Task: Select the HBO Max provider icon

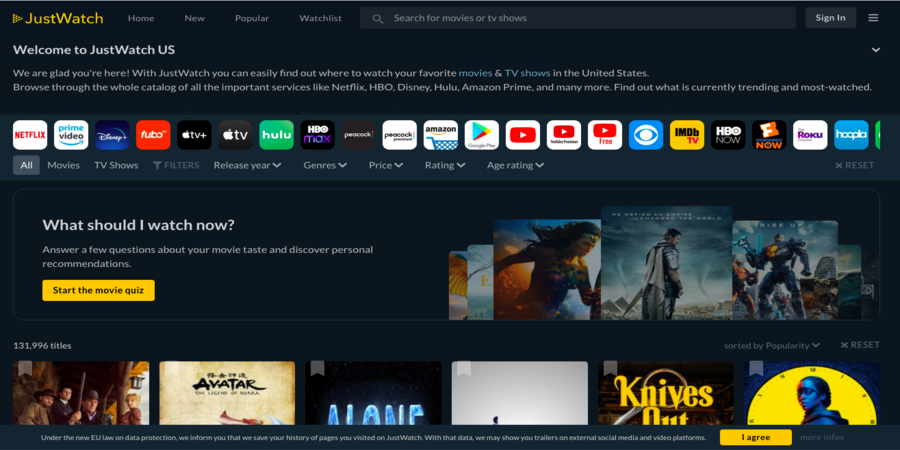Action: pos(317,135)
